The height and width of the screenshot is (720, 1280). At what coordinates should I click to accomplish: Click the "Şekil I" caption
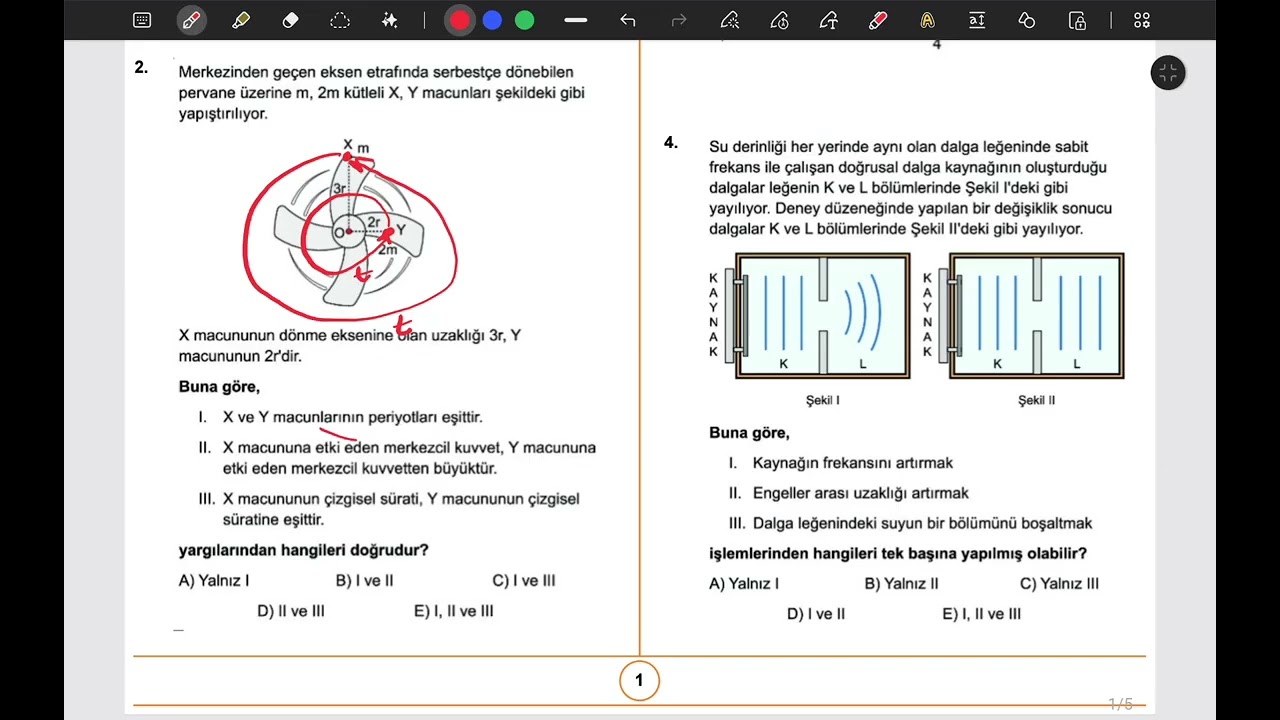[x=823, y=400]
